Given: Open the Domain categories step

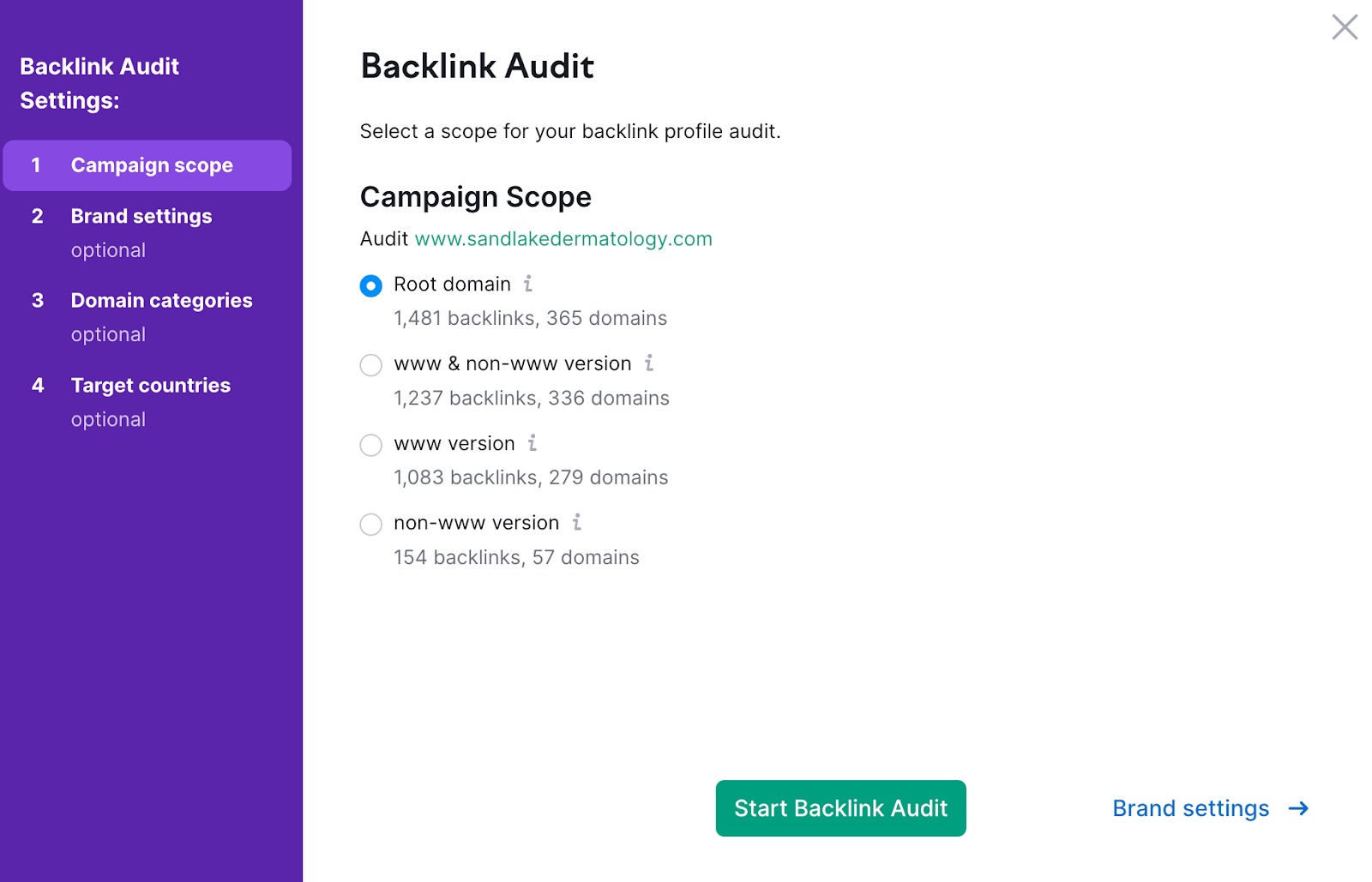Looking at the screenshot, I should tap(161, 300).
